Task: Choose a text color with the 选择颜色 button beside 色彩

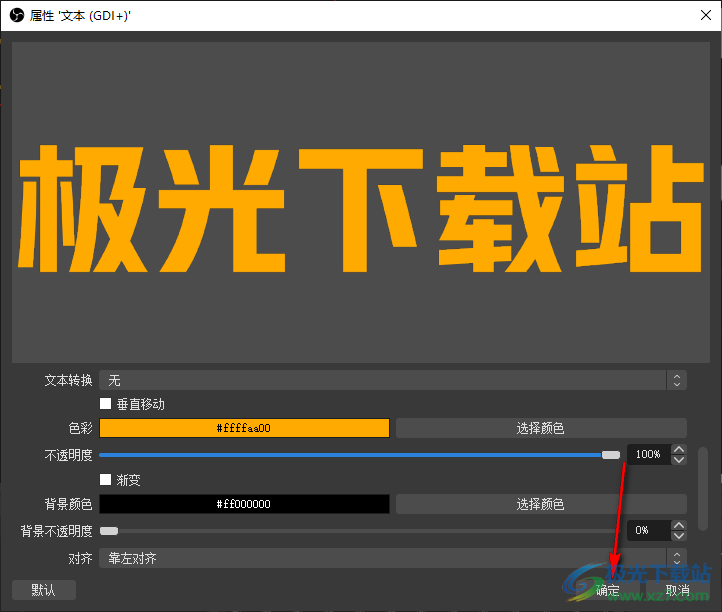Action: [541, 428]
